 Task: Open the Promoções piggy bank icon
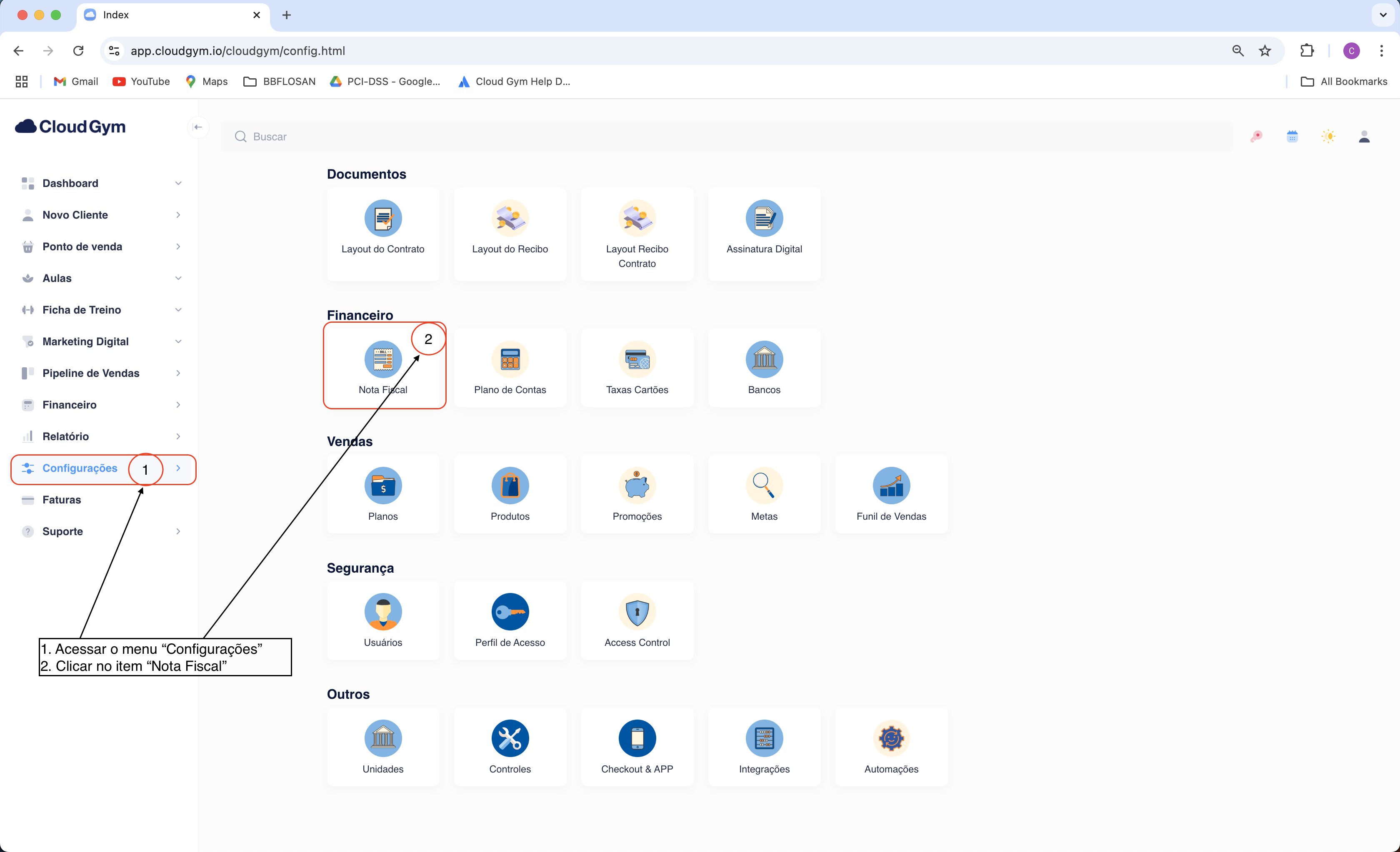(x=636, y=486)
